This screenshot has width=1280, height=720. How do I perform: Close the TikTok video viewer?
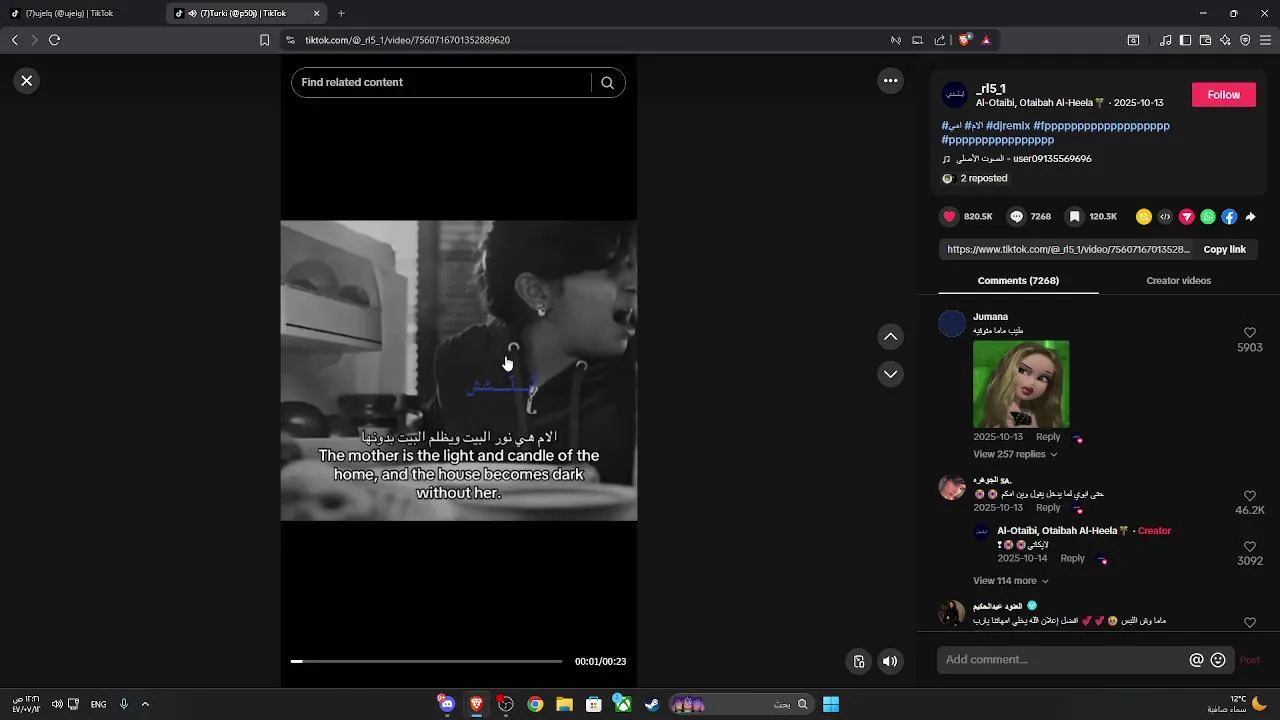point(27,81)
